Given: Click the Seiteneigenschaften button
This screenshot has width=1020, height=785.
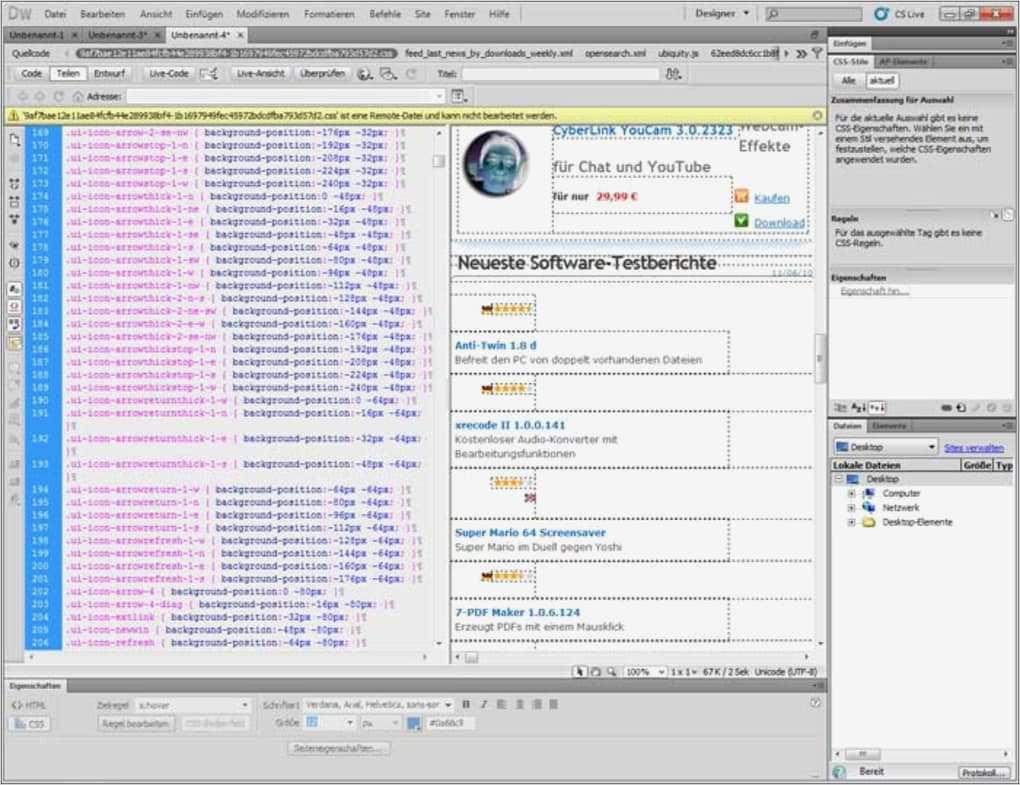Looking at the screenshot, I should pyautogui.click(x=338, y=749).
